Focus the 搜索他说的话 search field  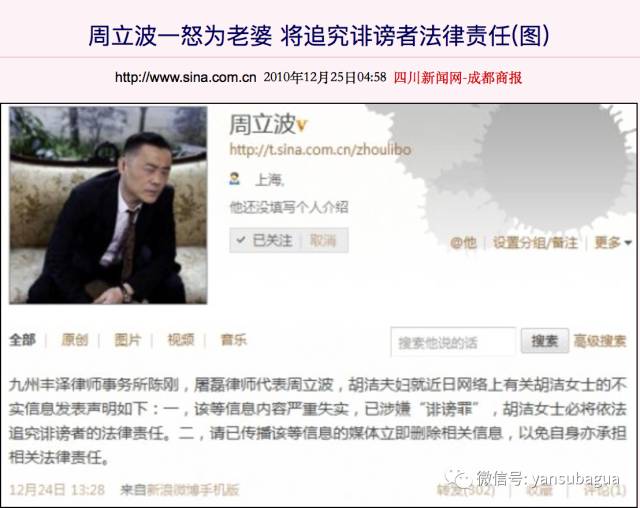pos(453,342)
